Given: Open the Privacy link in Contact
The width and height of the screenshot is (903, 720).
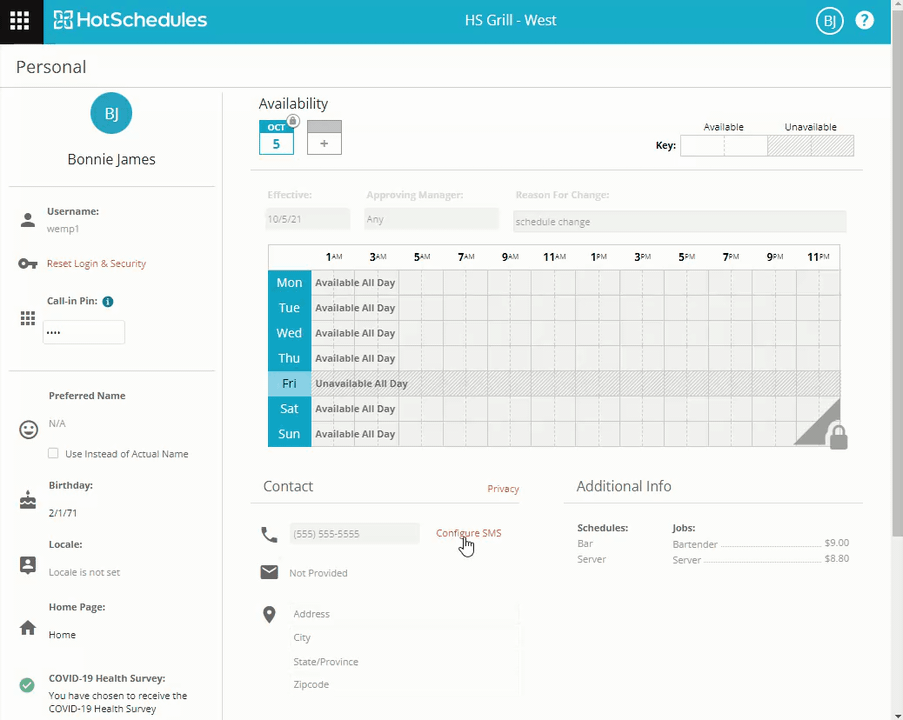Looking at the screenshot, I should point(502,489).
